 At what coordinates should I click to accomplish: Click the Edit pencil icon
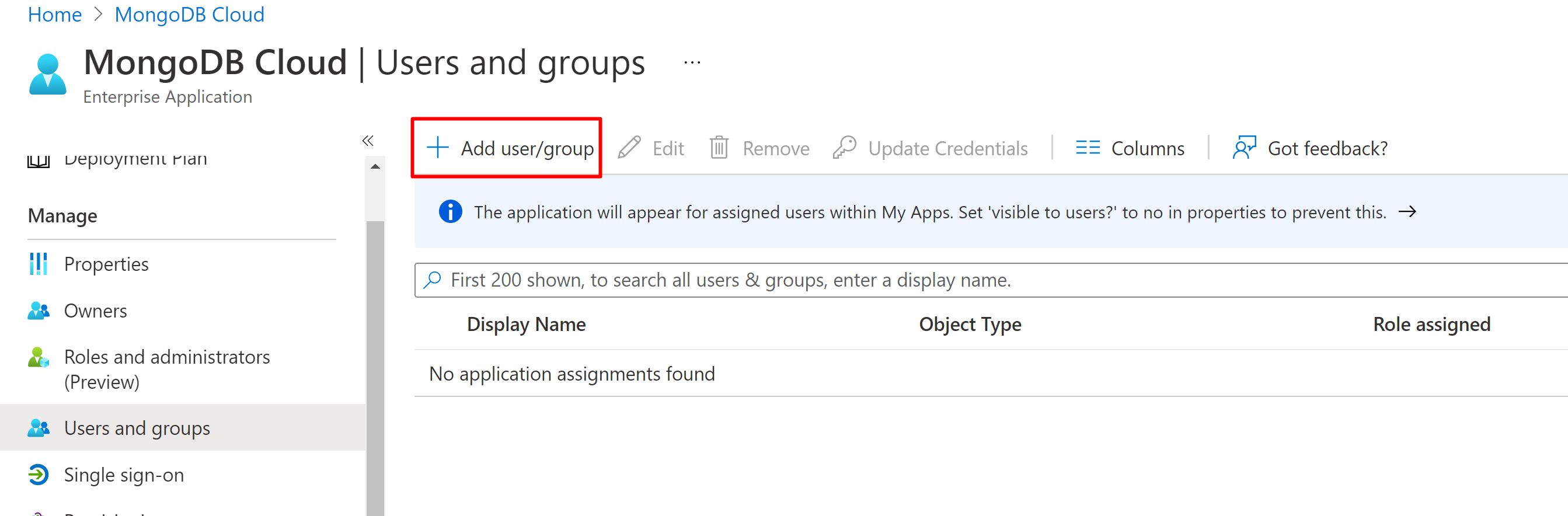click(629, 148)
